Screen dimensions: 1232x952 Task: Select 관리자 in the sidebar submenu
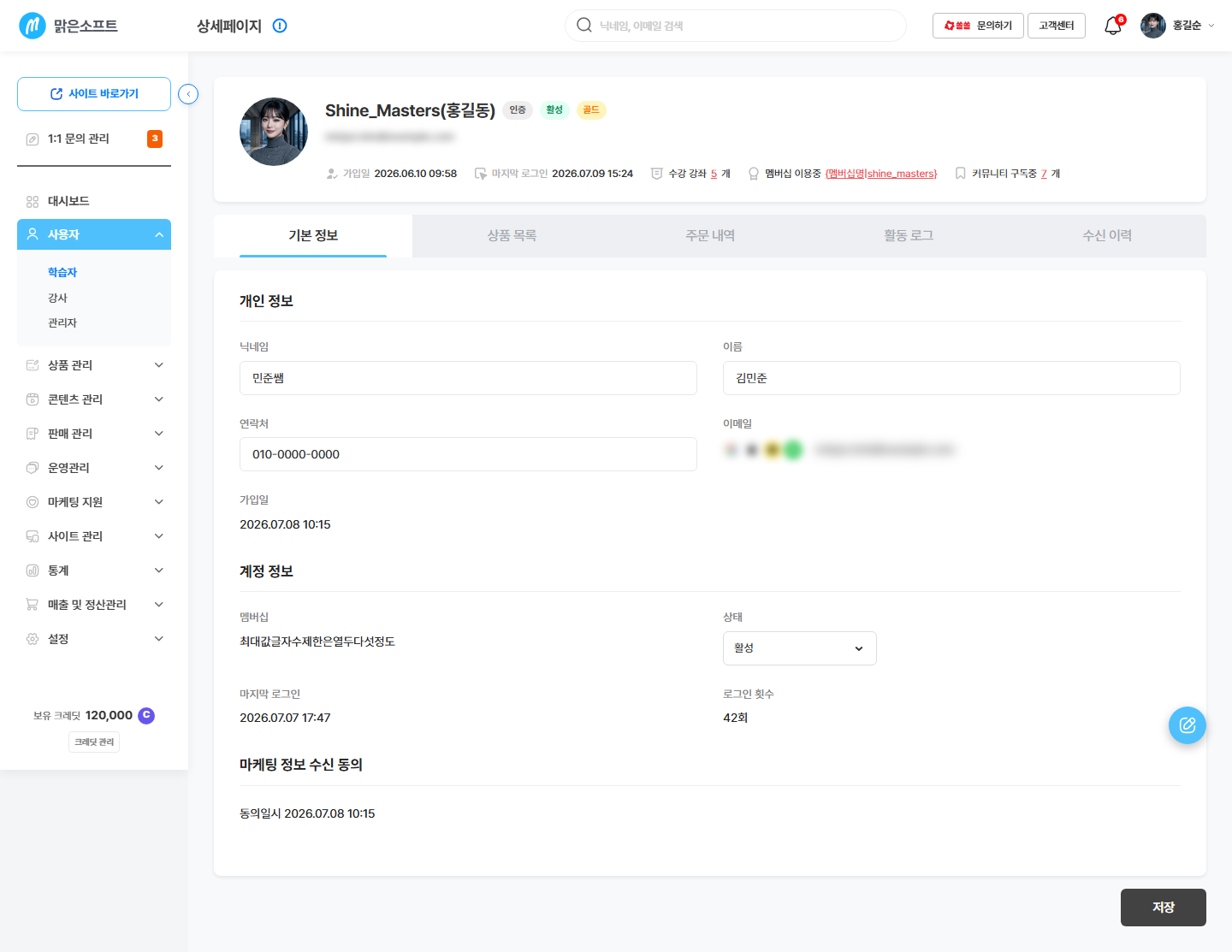point(62,322)
